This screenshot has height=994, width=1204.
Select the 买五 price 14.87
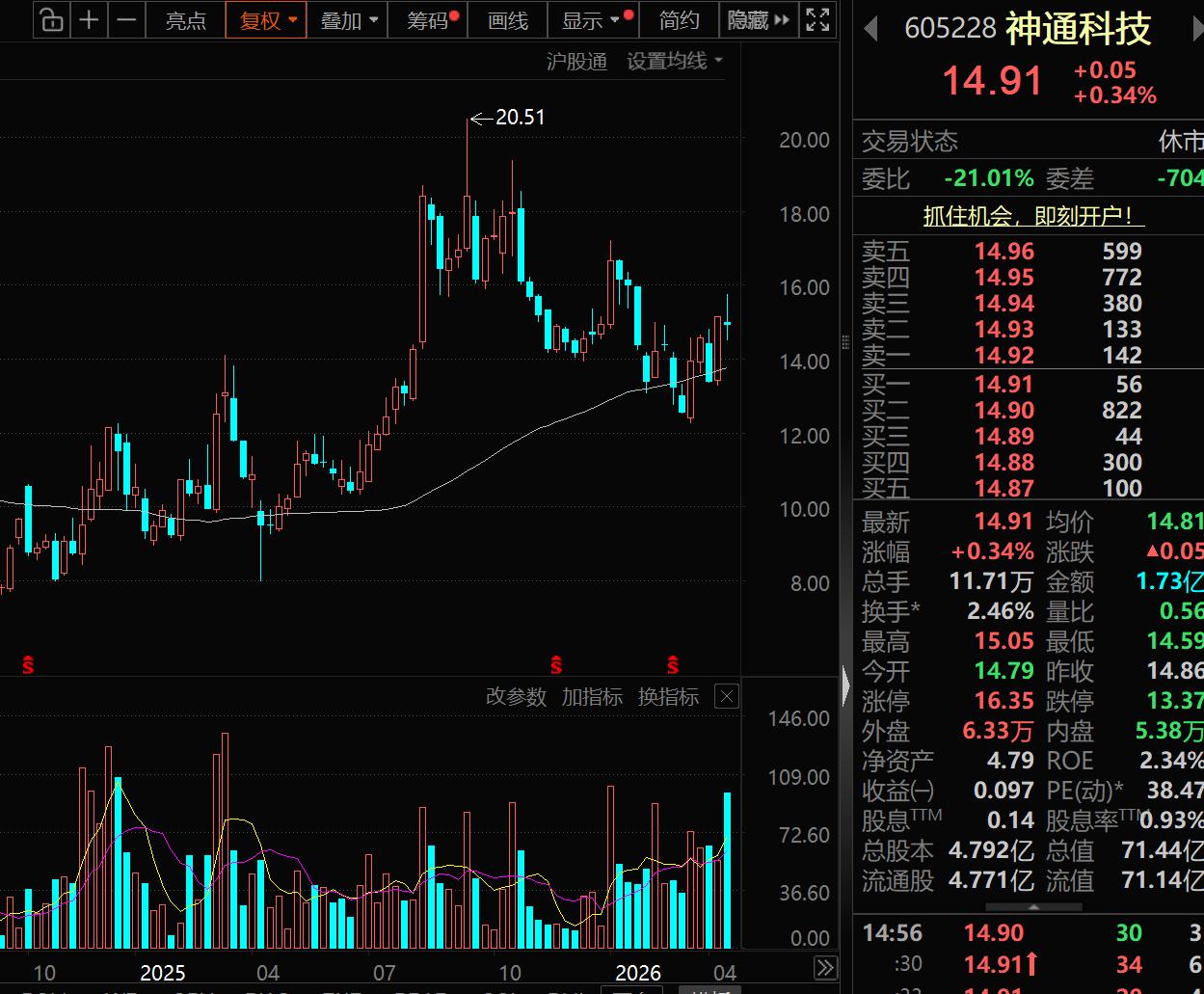[x=1003, y=489]
